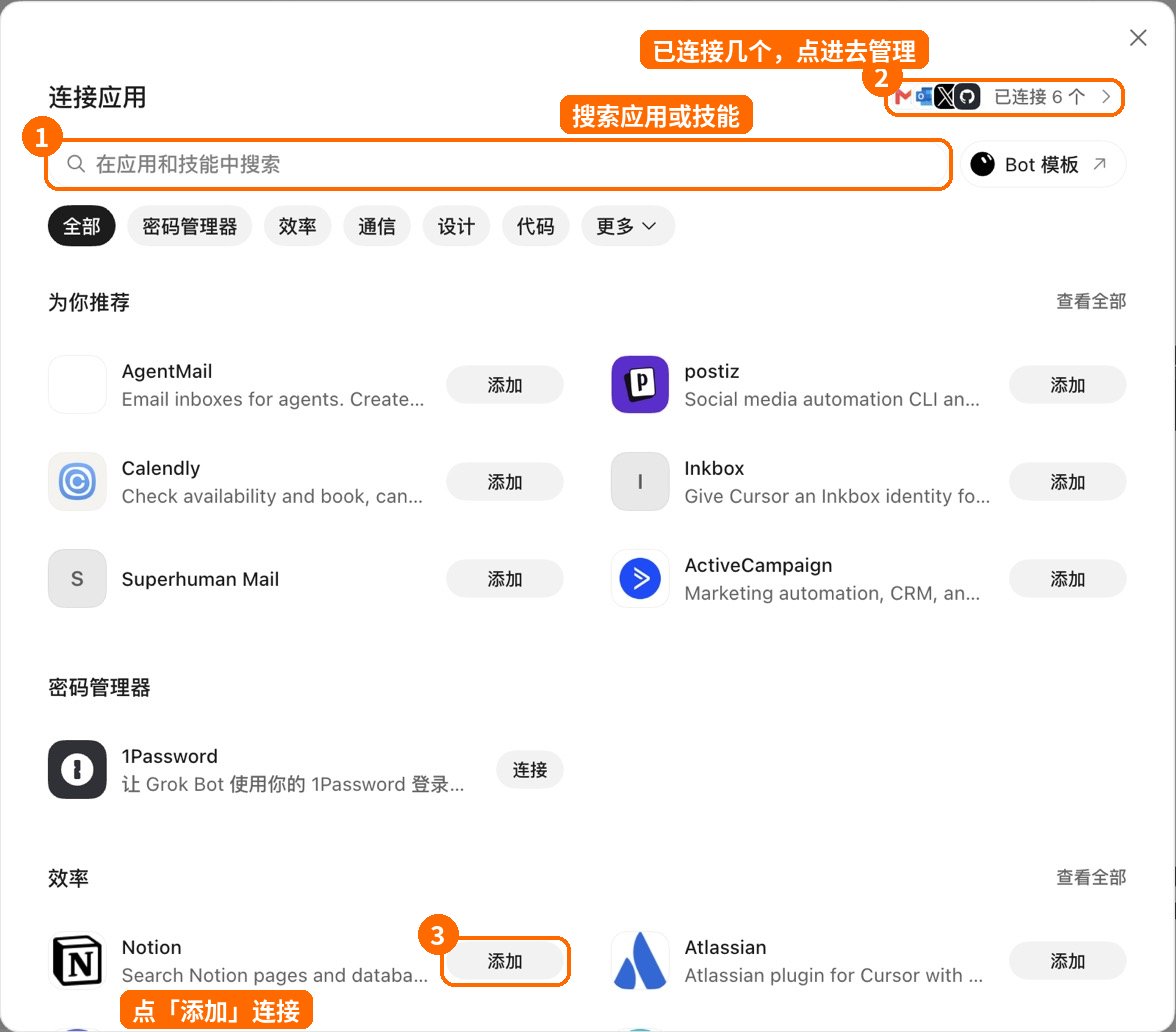This screenshot has height=1032, width=1176.
Task: Add the Notion app
Action: click(505, 961)
